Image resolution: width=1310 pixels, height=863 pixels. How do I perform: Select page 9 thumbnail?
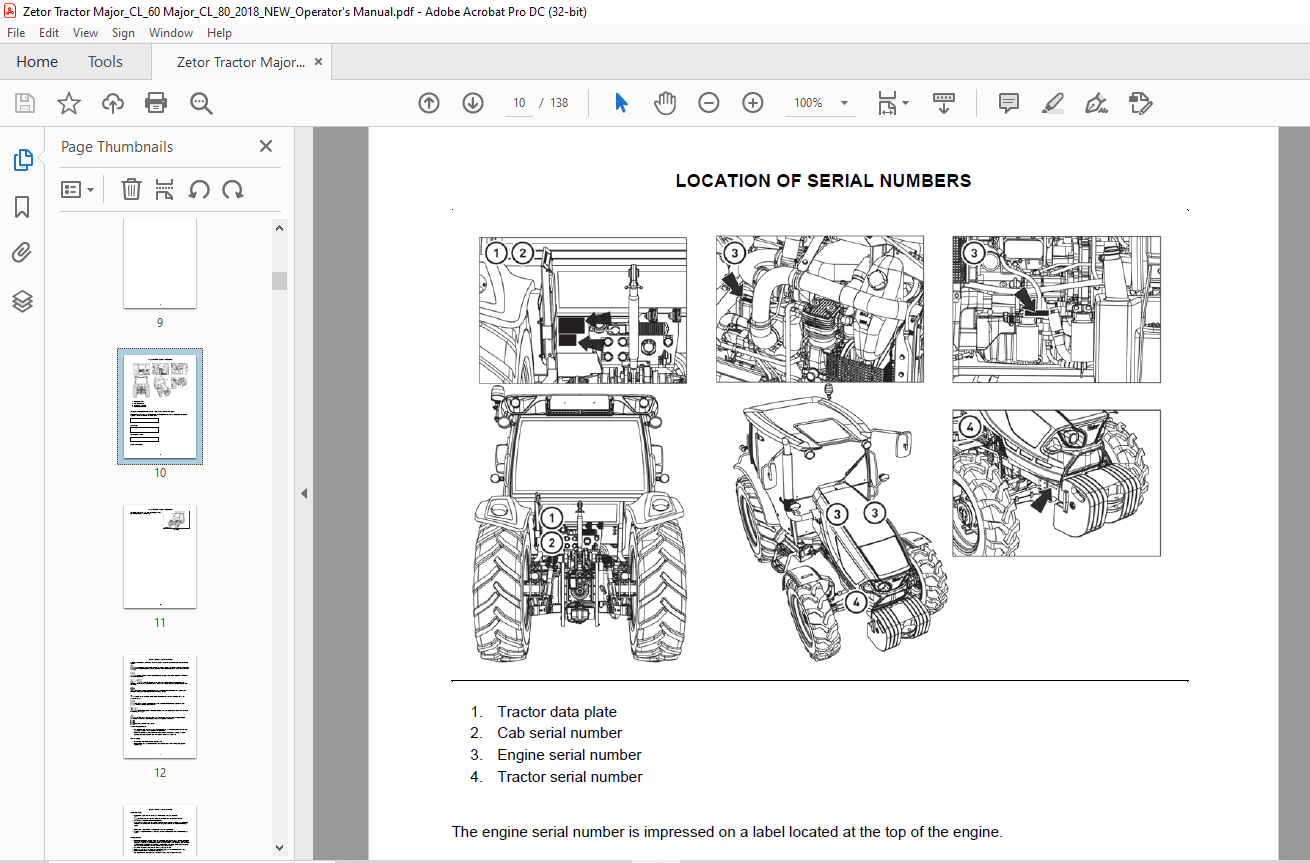point(160,264)
